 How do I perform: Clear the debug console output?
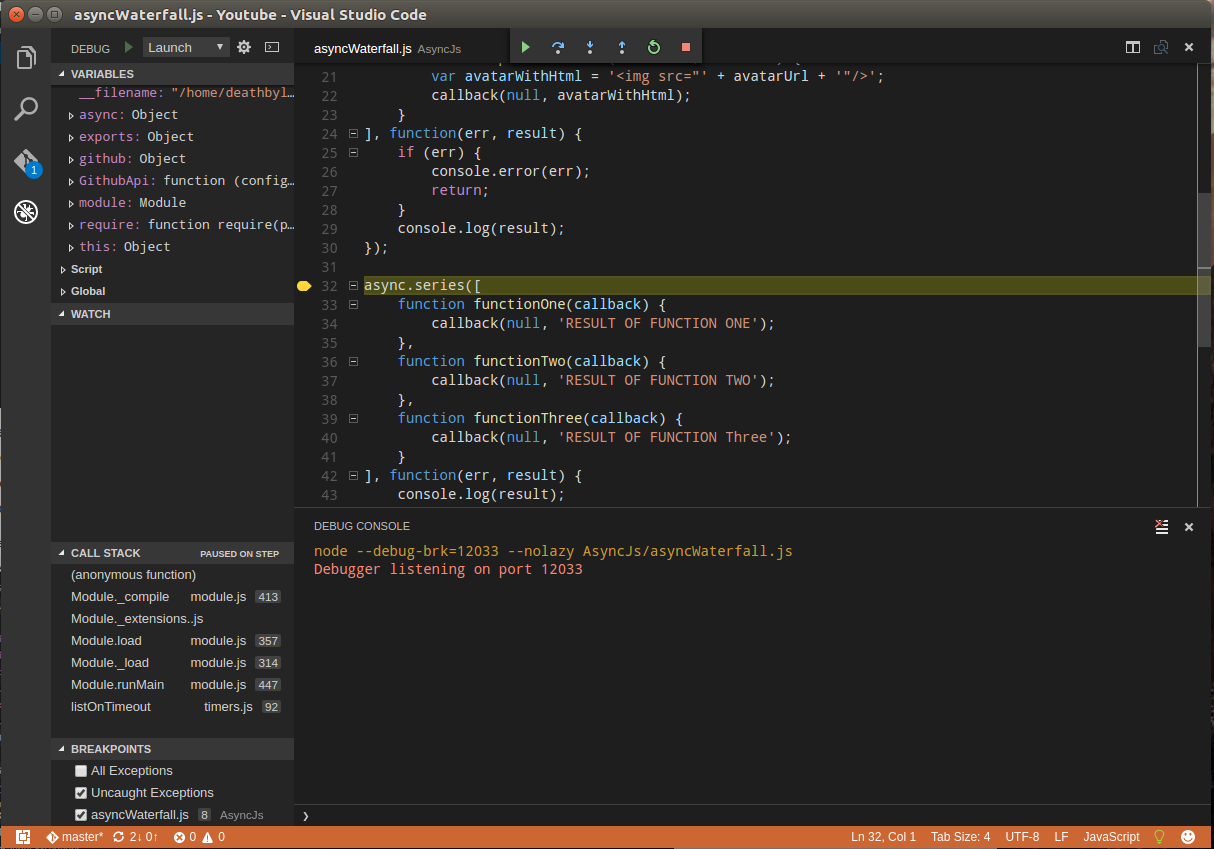coord(1161,526)
